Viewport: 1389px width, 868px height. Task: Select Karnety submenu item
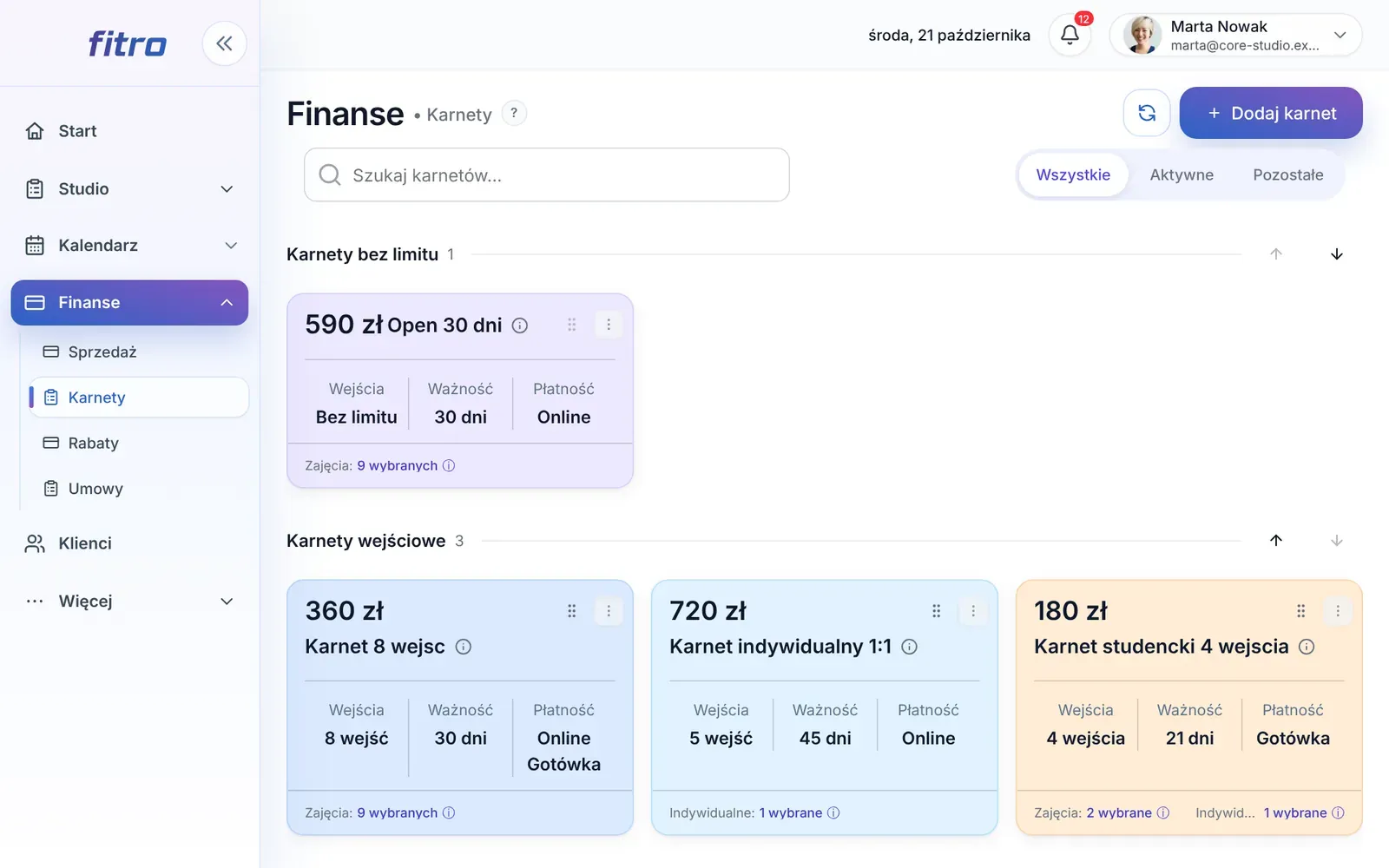click(x=139, y=398)
